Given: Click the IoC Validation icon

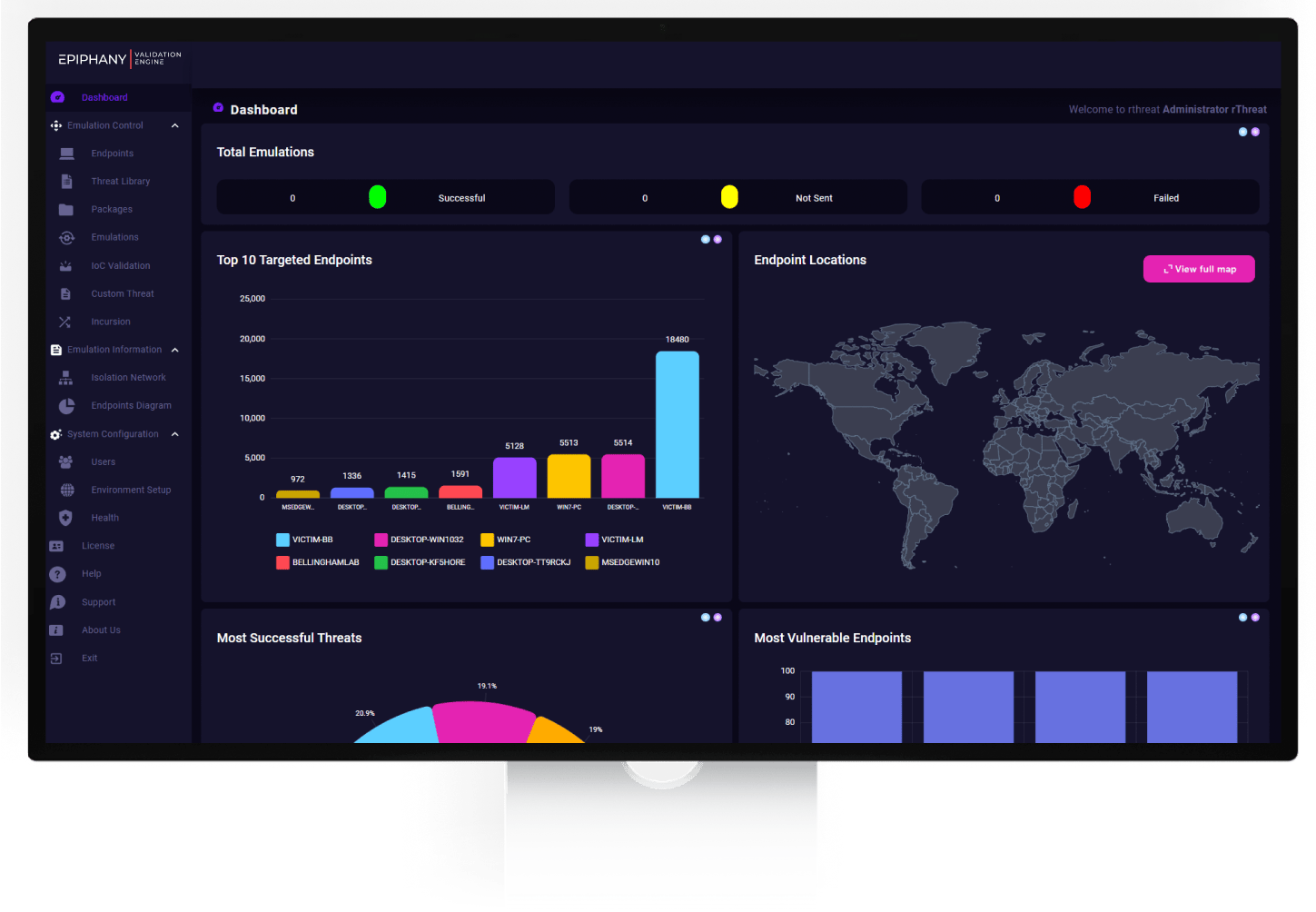Looking at the screenshot, I should [x=66, y=266].
